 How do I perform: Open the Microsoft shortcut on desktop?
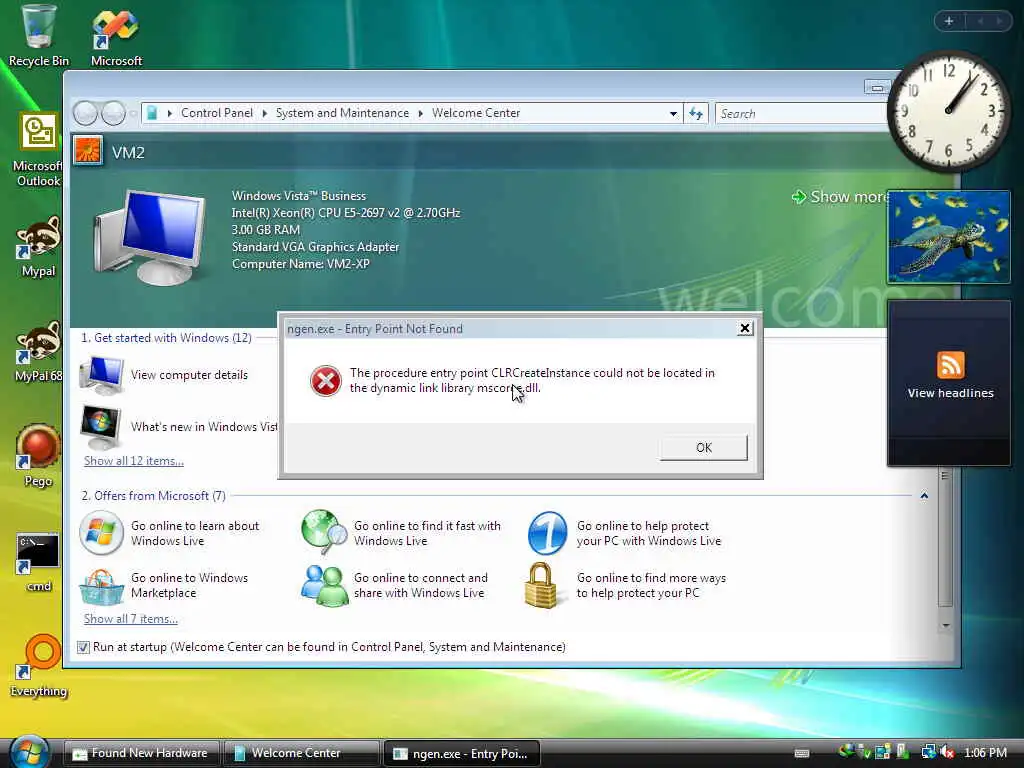(116, 36)
